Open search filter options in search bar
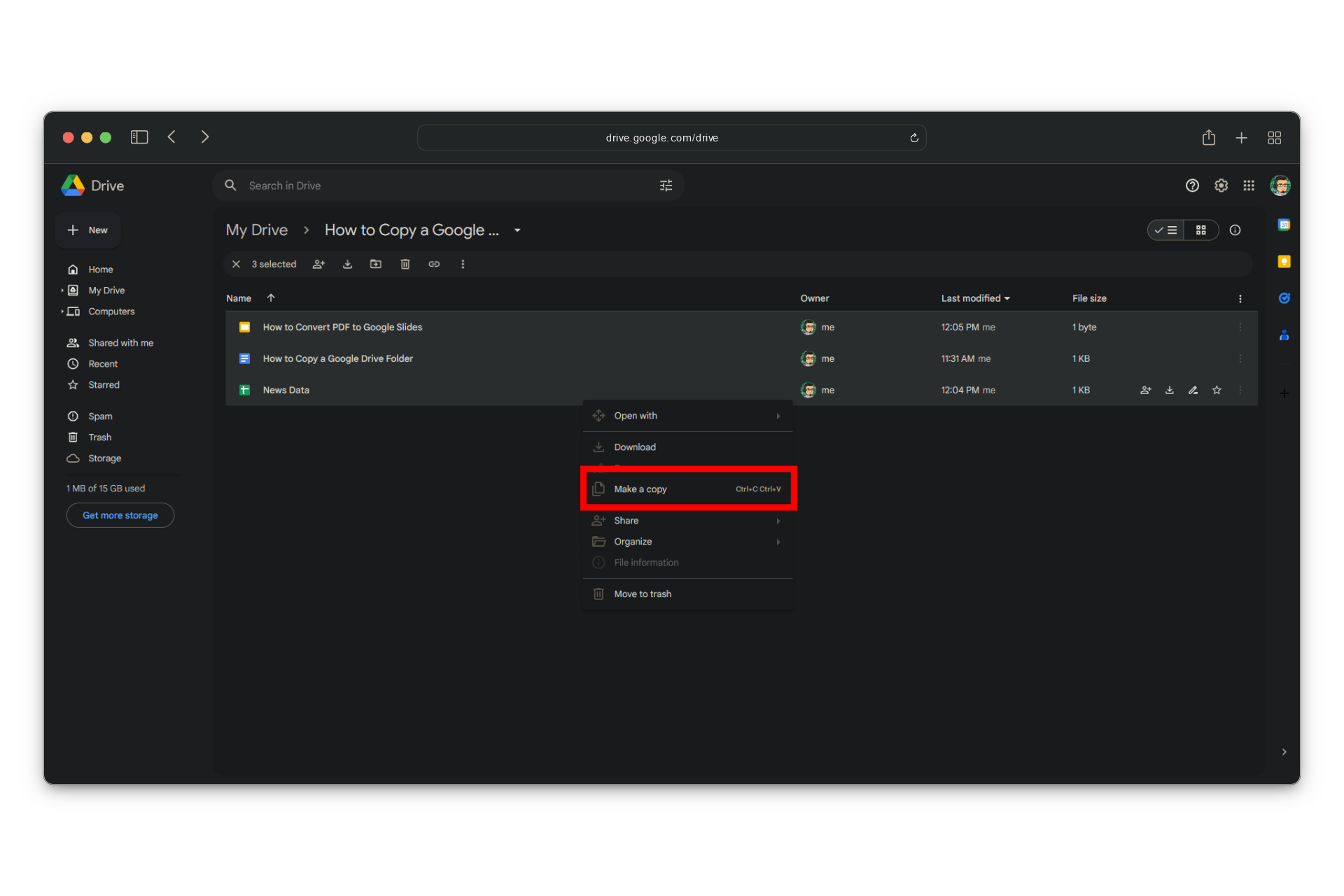 click(666, 185)
